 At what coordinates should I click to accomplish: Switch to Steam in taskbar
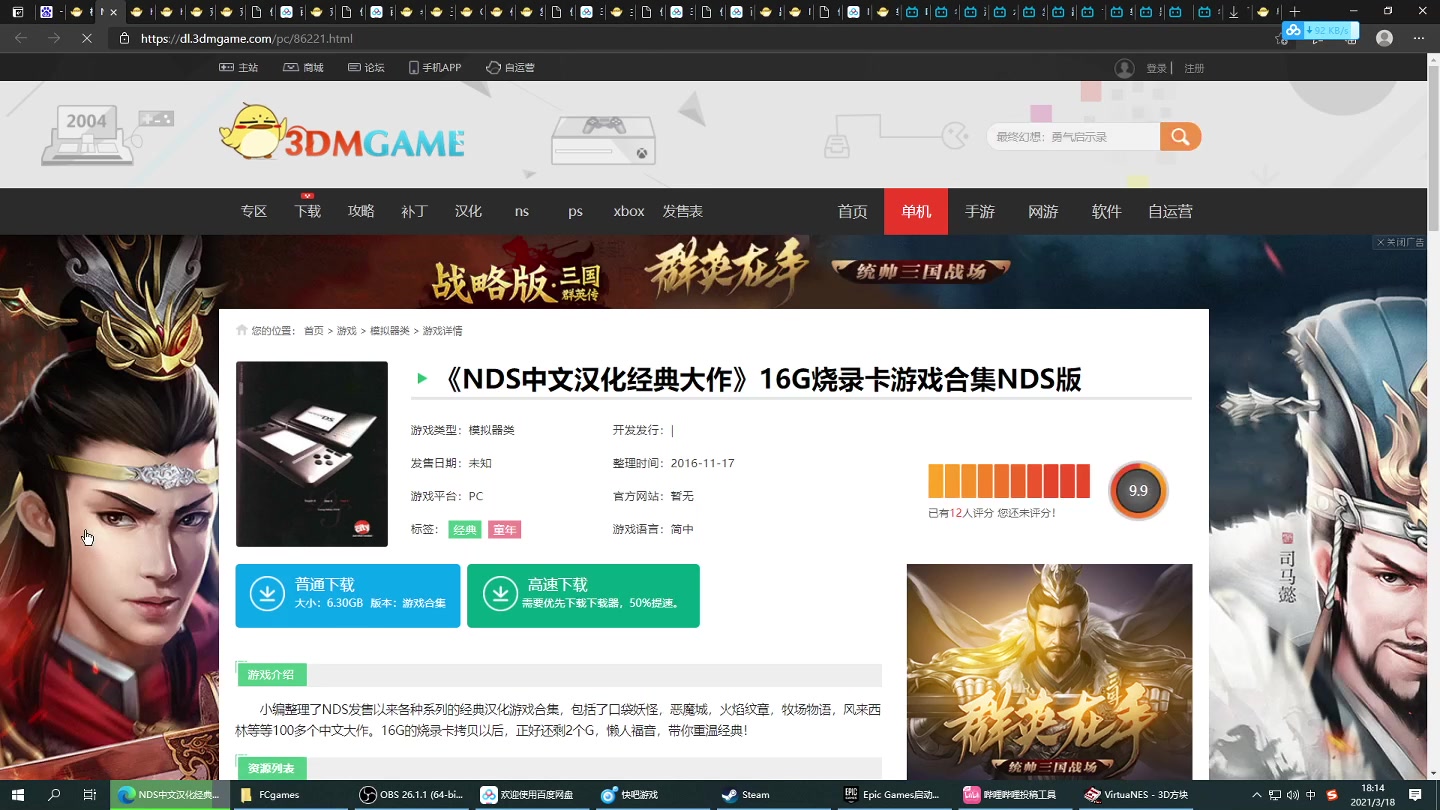(x=771, y=795)
